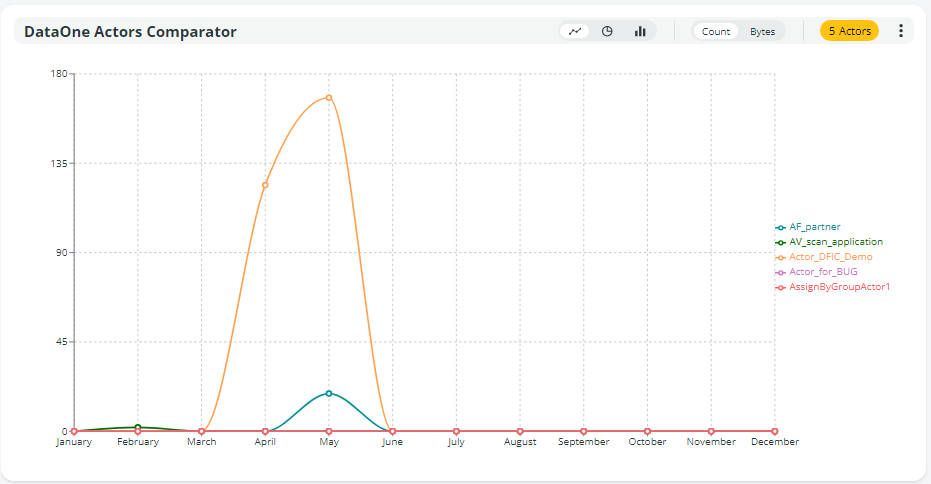
Task: Switch to line chart view
Action: tap(575, 31)
